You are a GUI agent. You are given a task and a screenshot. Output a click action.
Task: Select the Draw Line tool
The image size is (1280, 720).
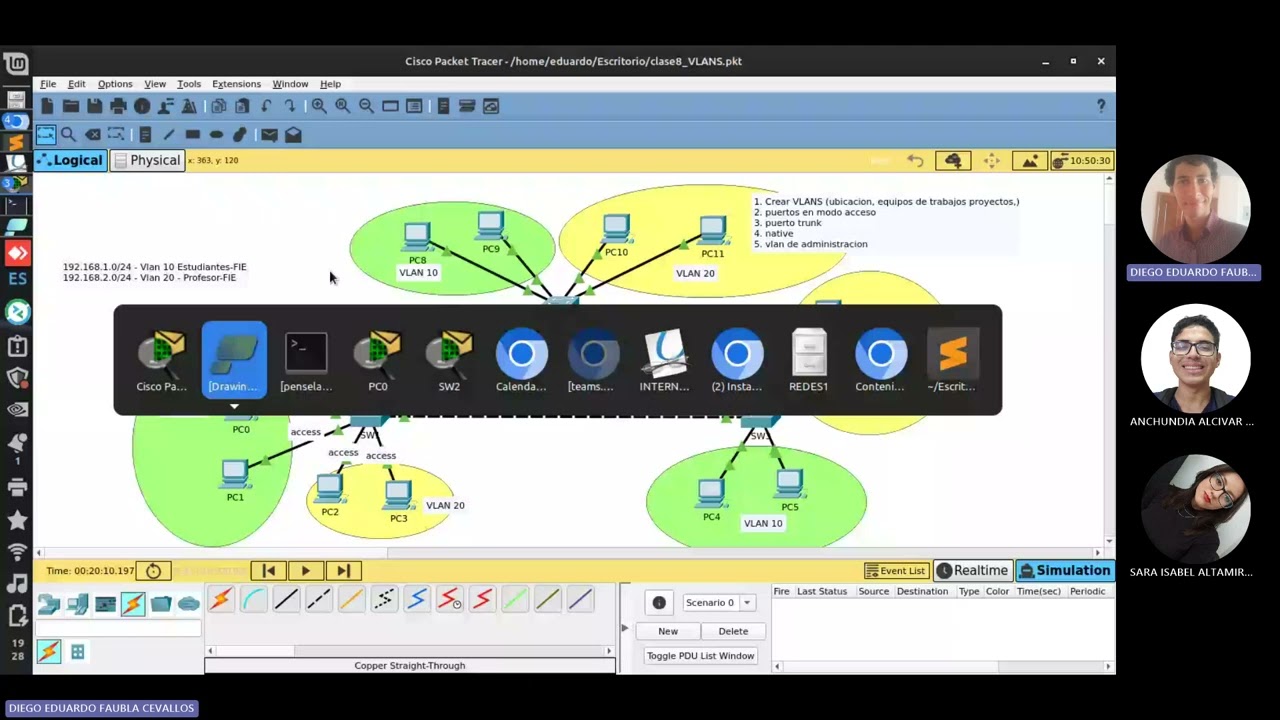(168, 134)
